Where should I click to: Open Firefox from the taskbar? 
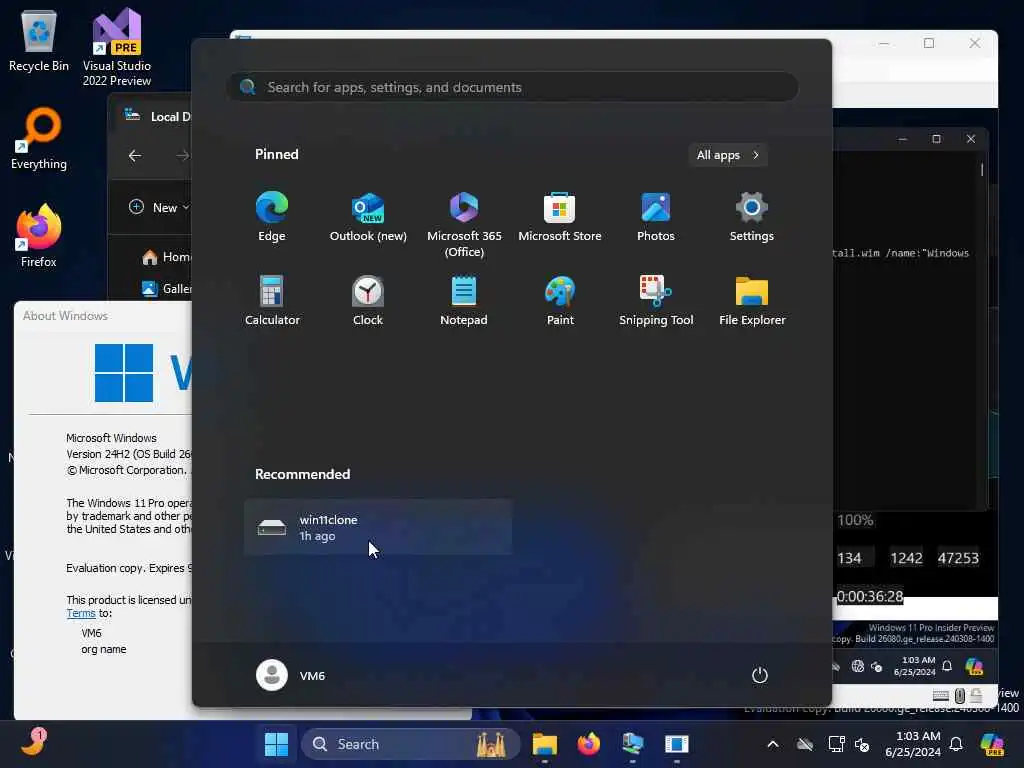tap(588, 744)
